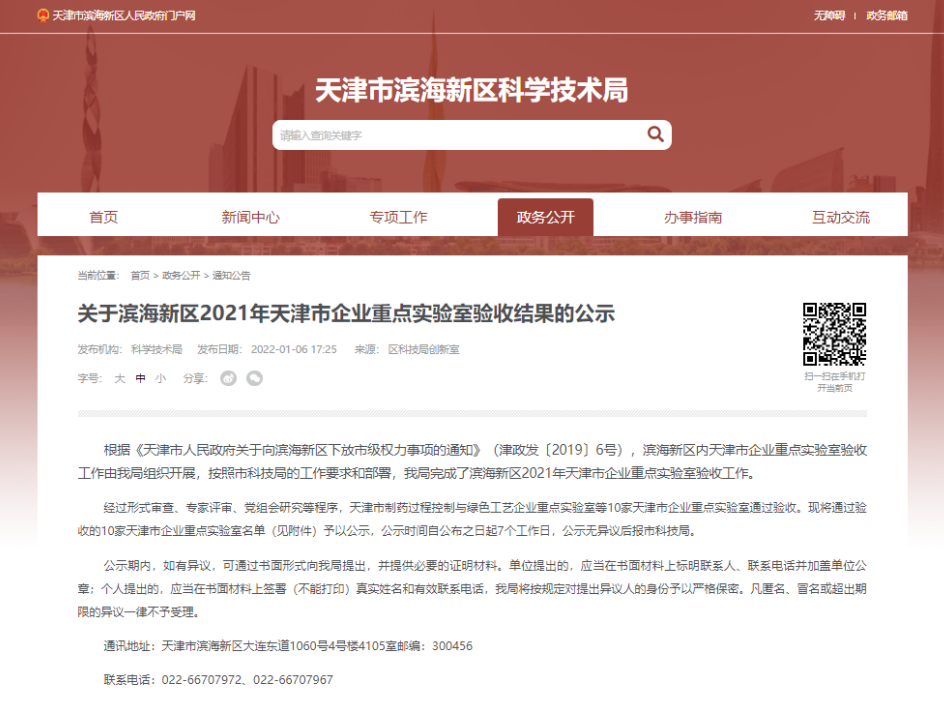The height and width of the screenshot is (713, 944).
Task: Click the 无障碍 accessibility link
Action: 829,15
